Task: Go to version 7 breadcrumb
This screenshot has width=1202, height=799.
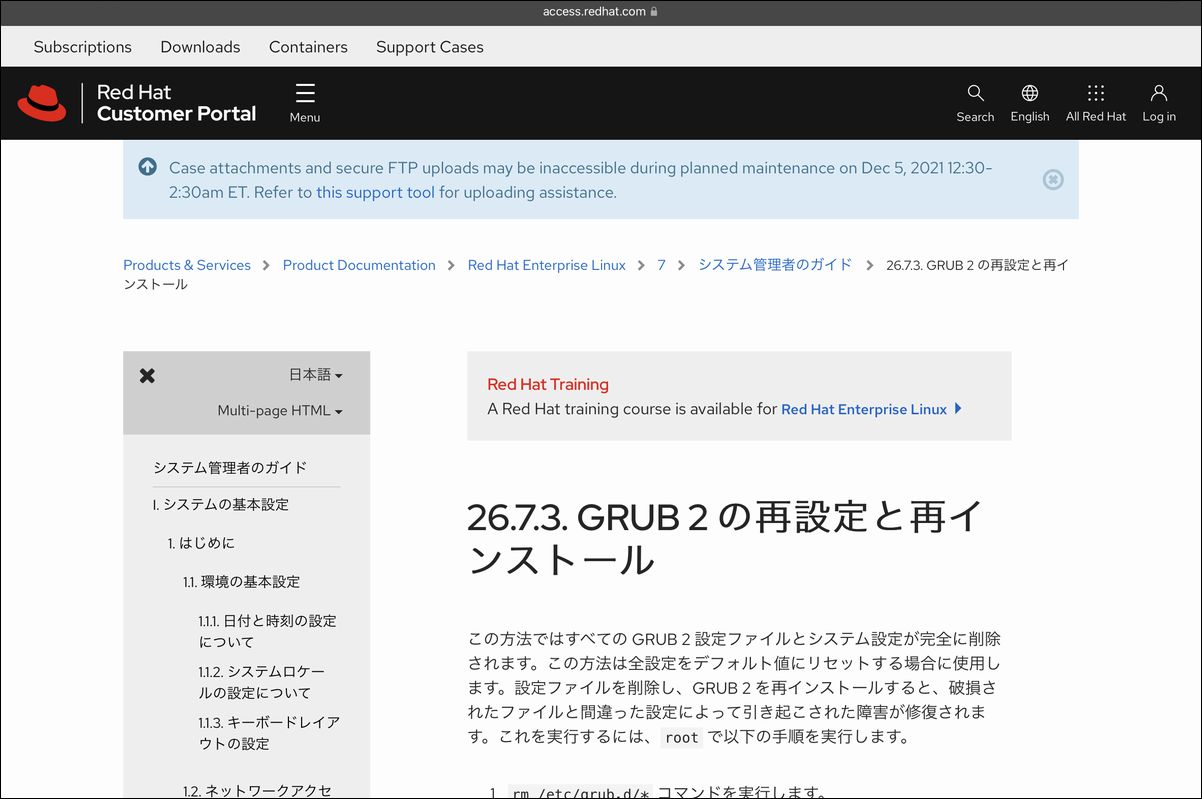Action: coord(661,265)
